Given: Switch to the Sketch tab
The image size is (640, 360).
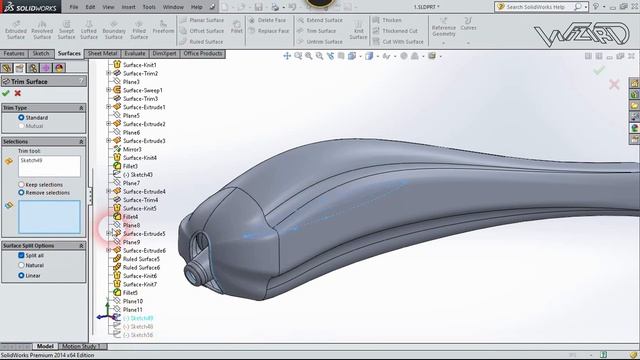Looking at the screenshot, I should coord(41,54).
